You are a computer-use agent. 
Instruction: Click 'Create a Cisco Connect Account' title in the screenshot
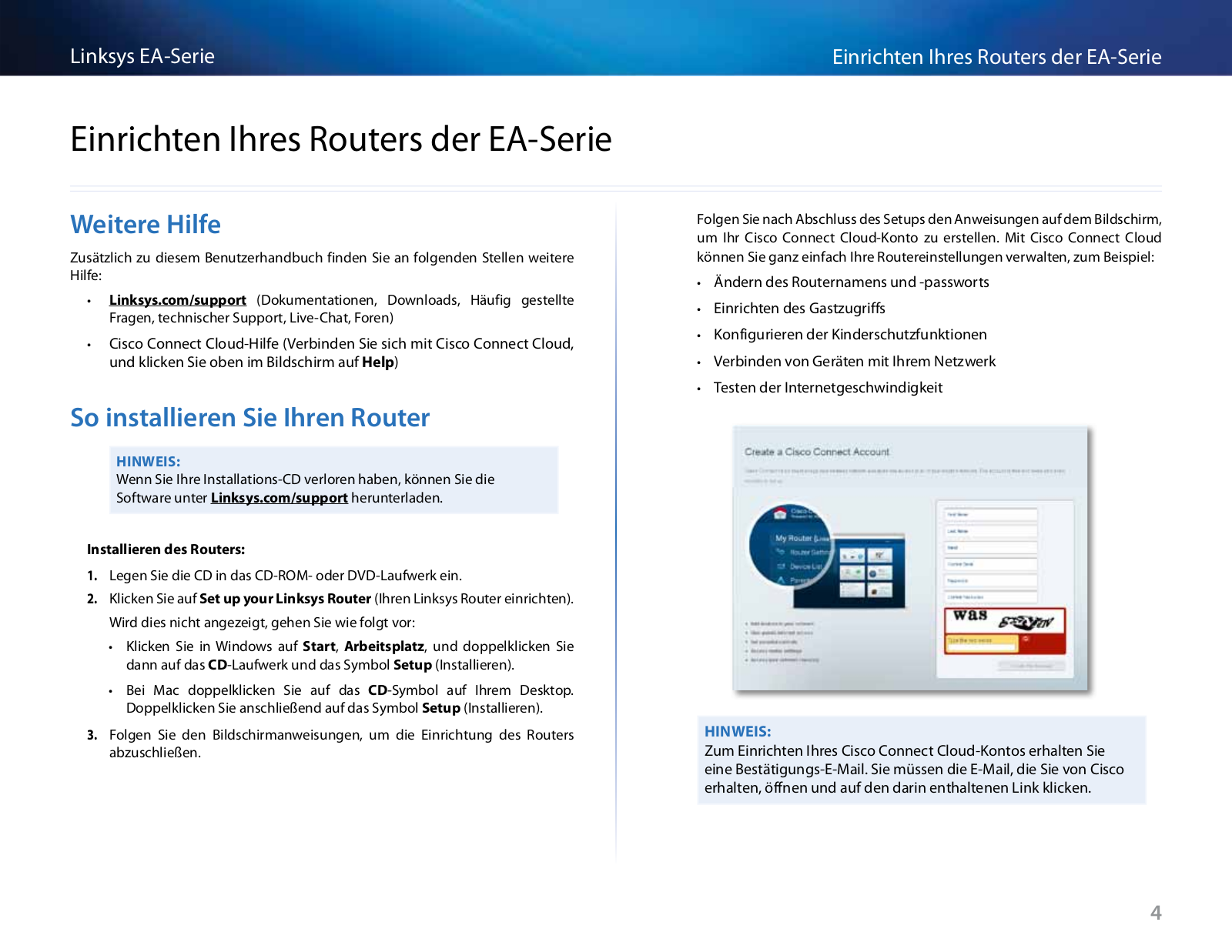pyautogui.click(x=817, y=452)
